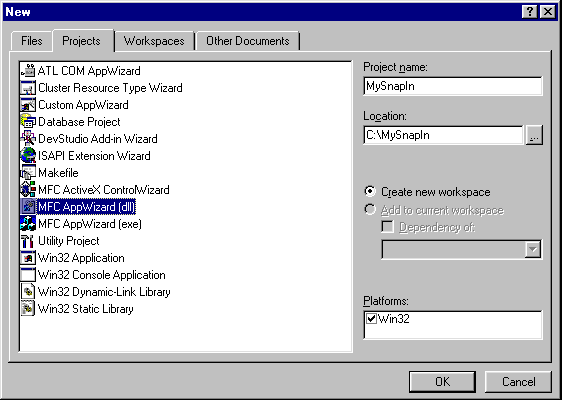The image size is (562, 400).
Task: Dismiss dialog with Cancel button
Action: pyautogui.click(x=518, y=382)
